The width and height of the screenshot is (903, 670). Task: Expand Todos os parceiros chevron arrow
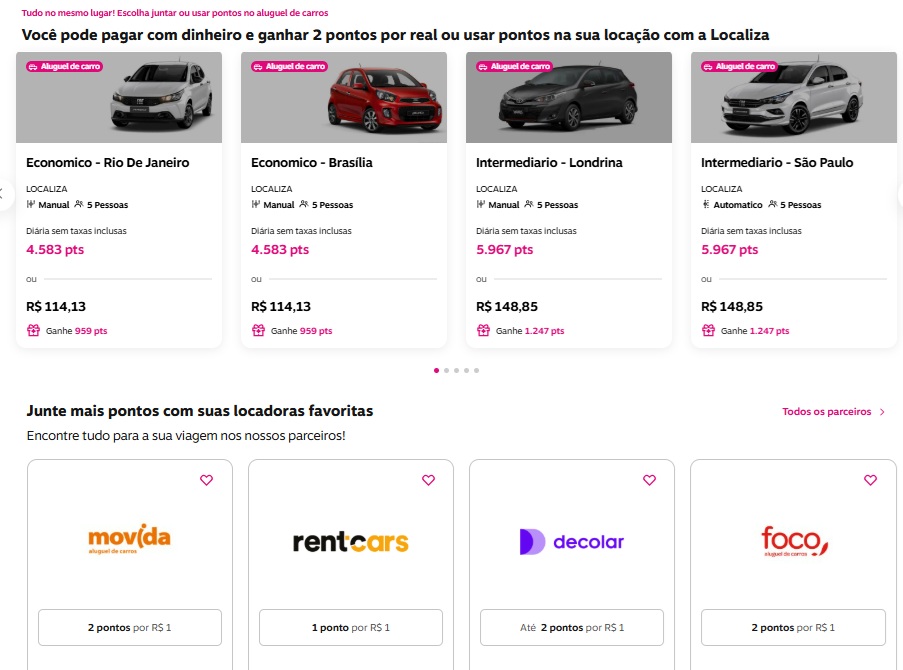[x=882, y=412]
